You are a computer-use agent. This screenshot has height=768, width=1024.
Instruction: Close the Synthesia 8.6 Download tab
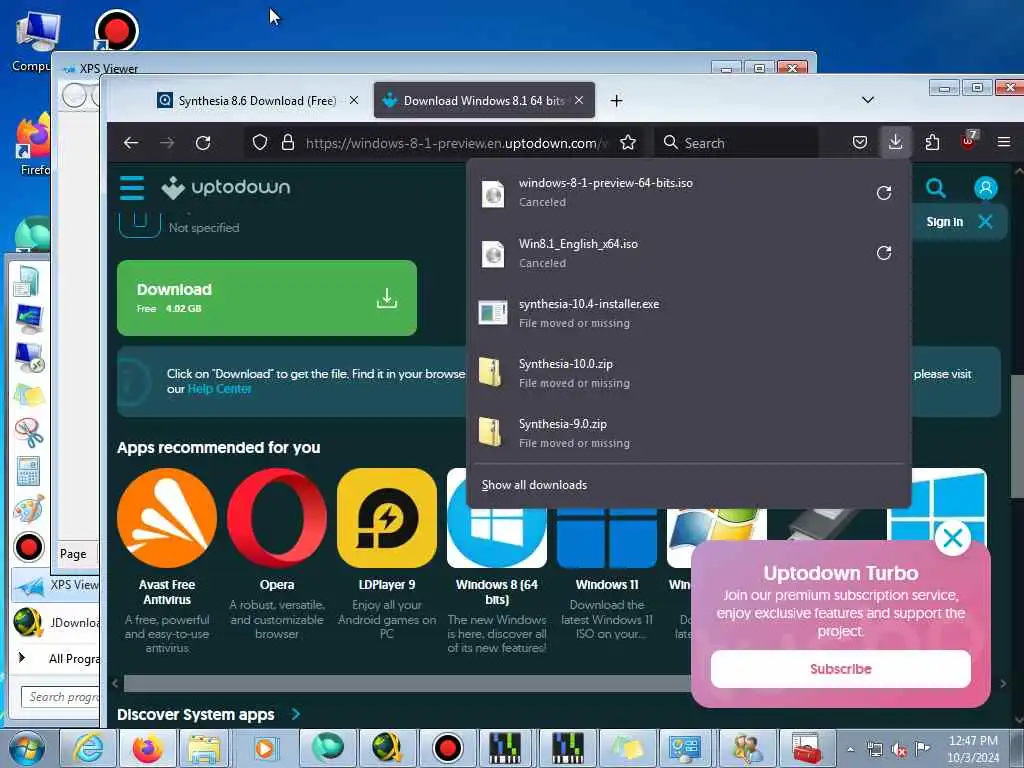pos(354,101)
